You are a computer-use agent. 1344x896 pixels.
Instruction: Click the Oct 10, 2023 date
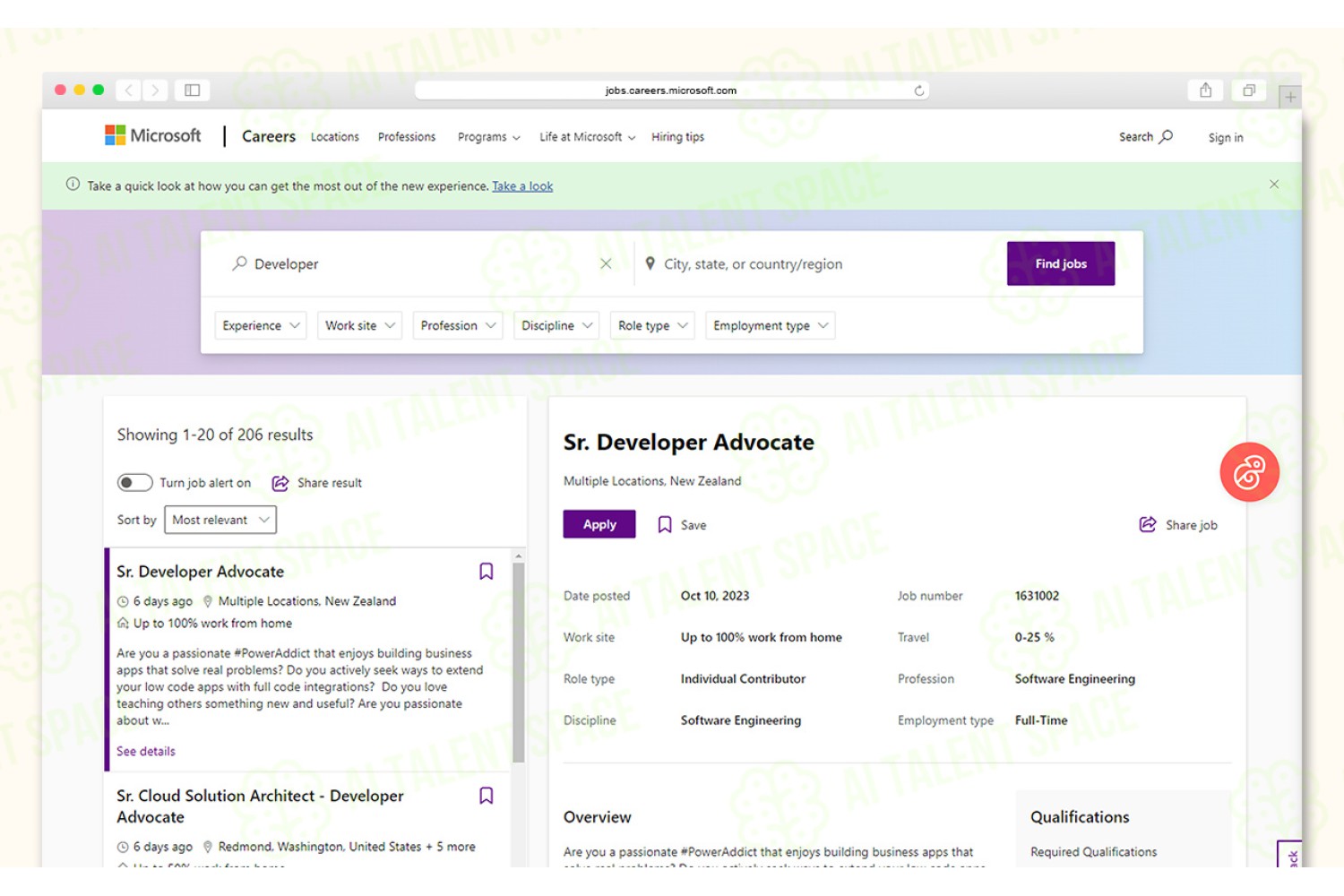(715, 596)
